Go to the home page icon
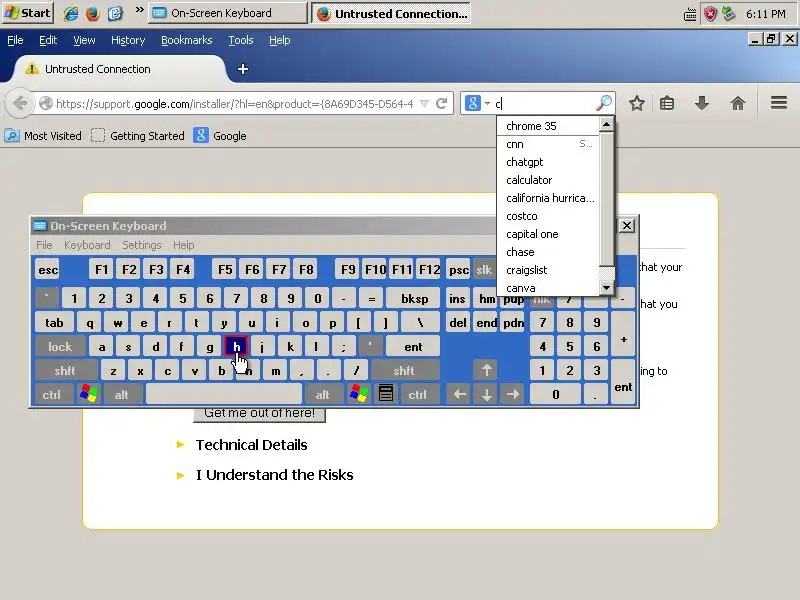Image resolution: width=800 pixels, height=600 pixels. [738, 104]
